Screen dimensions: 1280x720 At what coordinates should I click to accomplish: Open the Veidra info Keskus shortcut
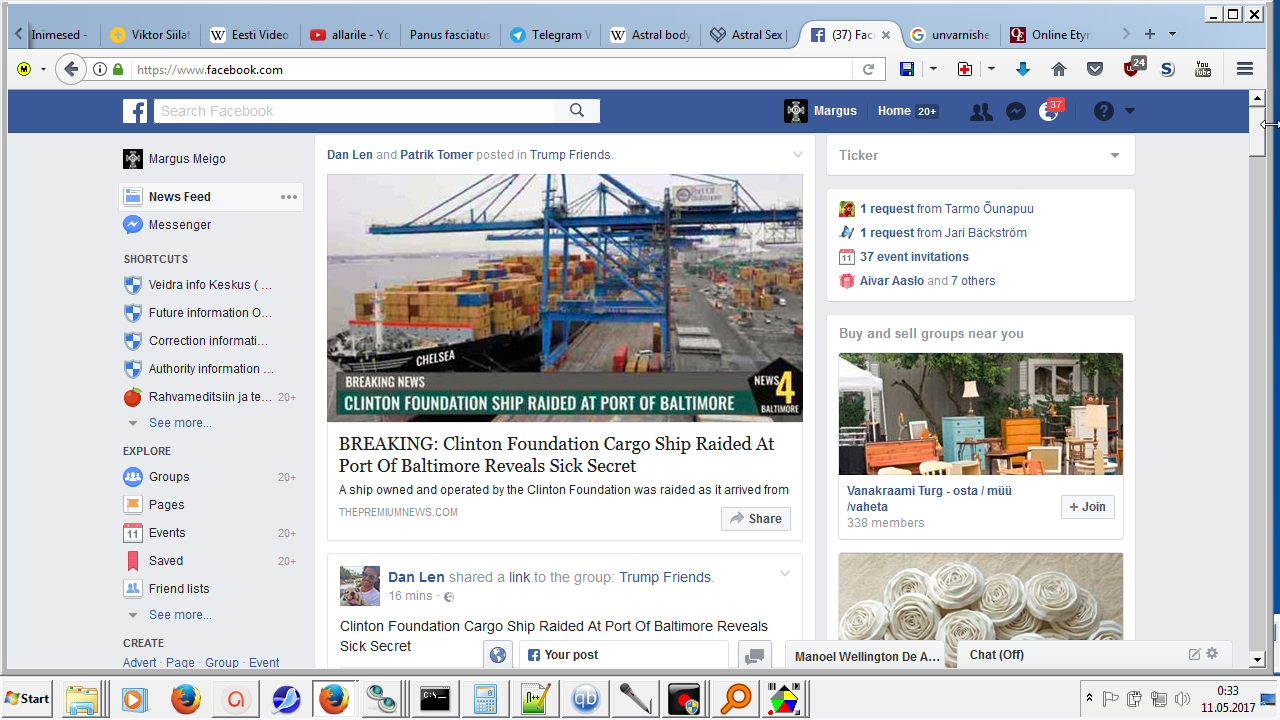210,285
